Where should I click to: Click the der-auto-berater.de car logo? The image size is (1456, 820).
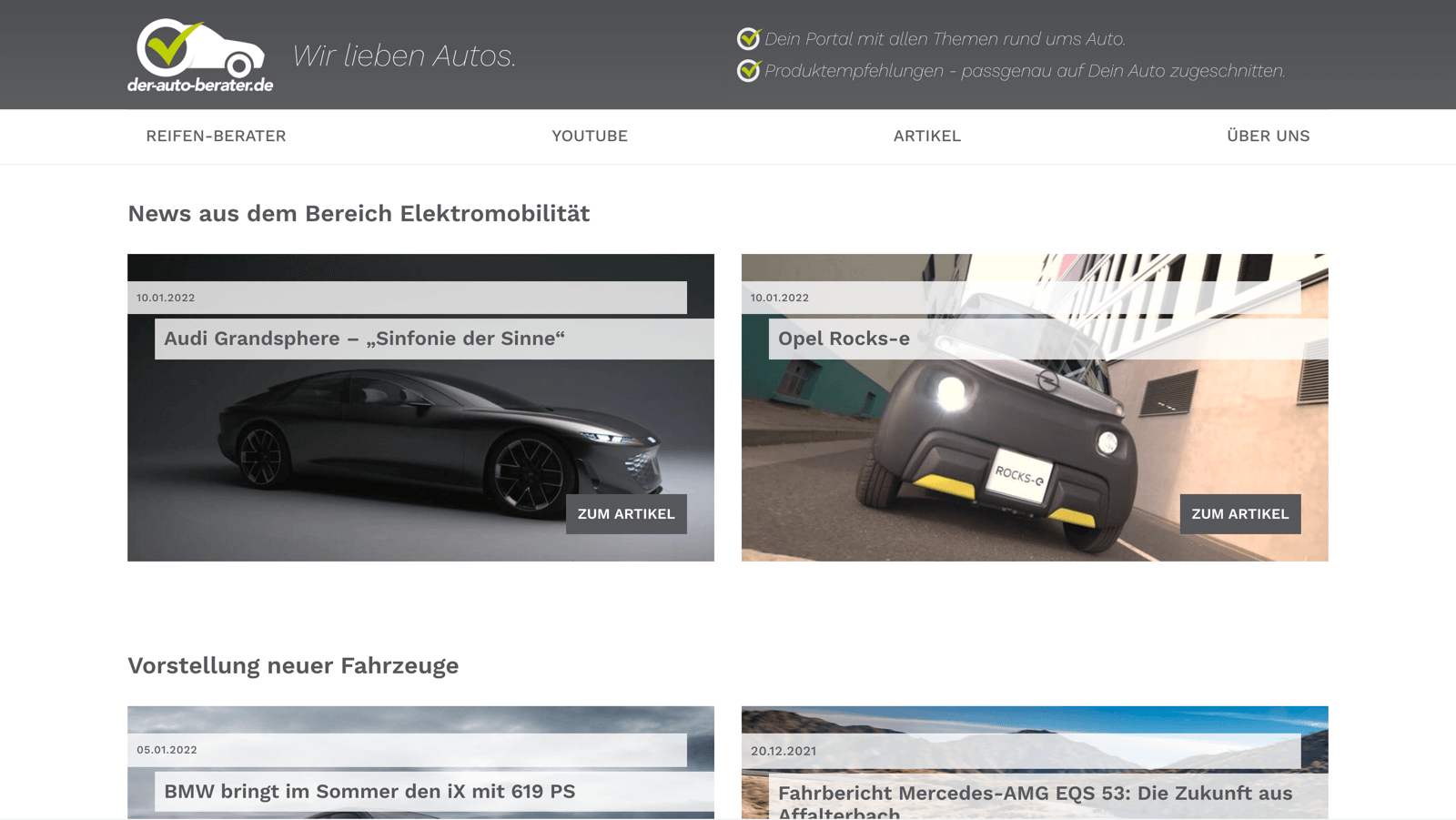[x=200, y=56]
